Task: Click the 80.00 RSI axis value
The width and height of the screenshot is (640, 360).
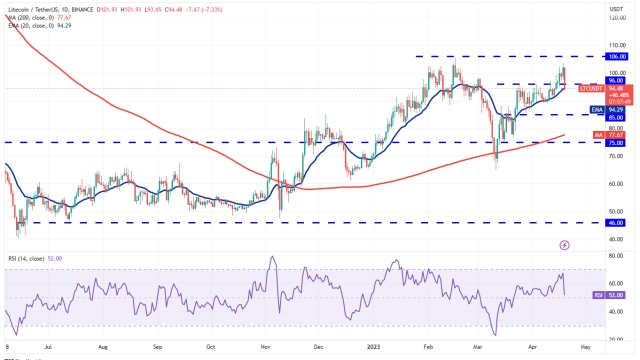Action: point(616,256)
